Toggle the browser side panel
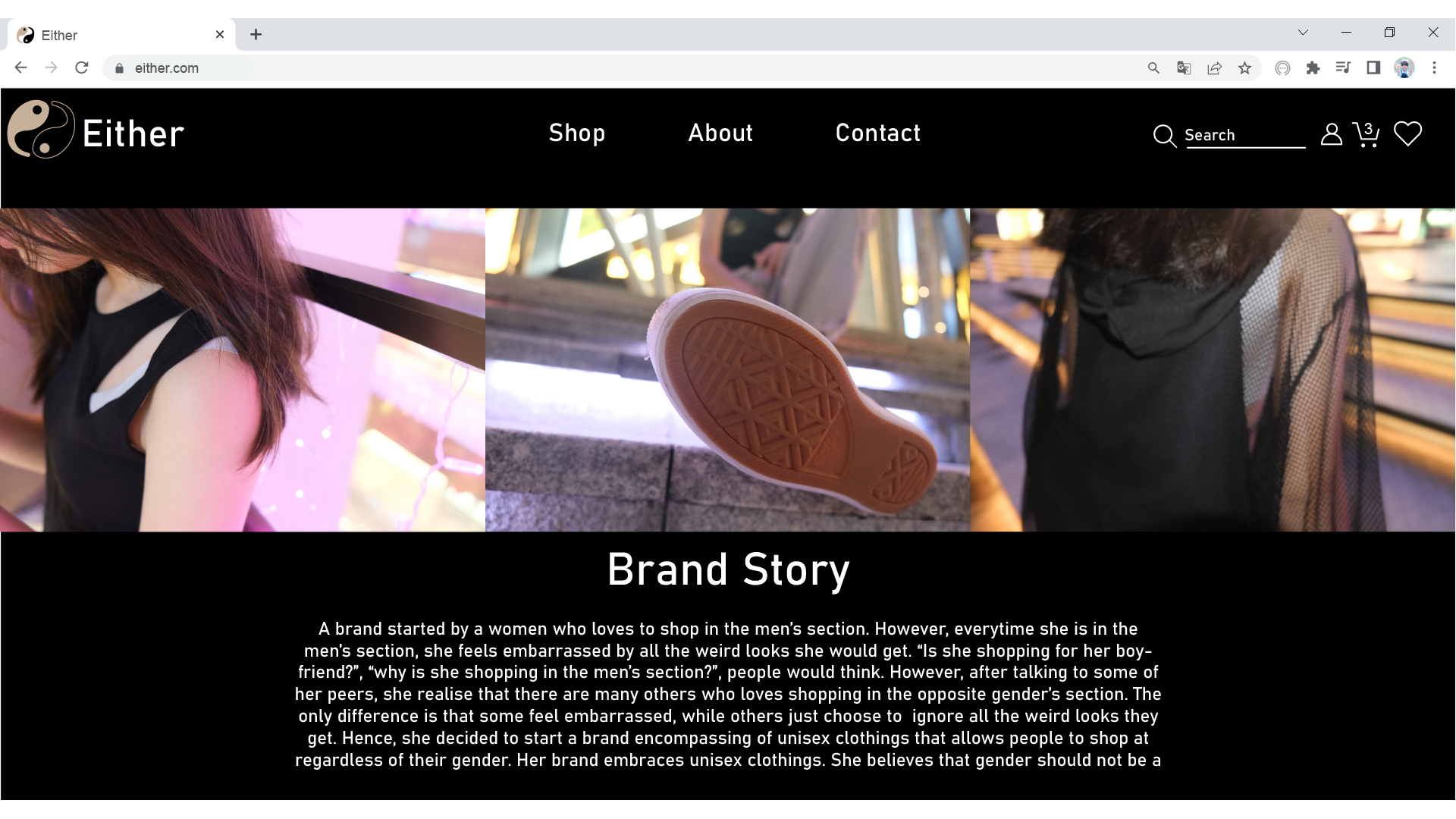 coord(1373,68)
